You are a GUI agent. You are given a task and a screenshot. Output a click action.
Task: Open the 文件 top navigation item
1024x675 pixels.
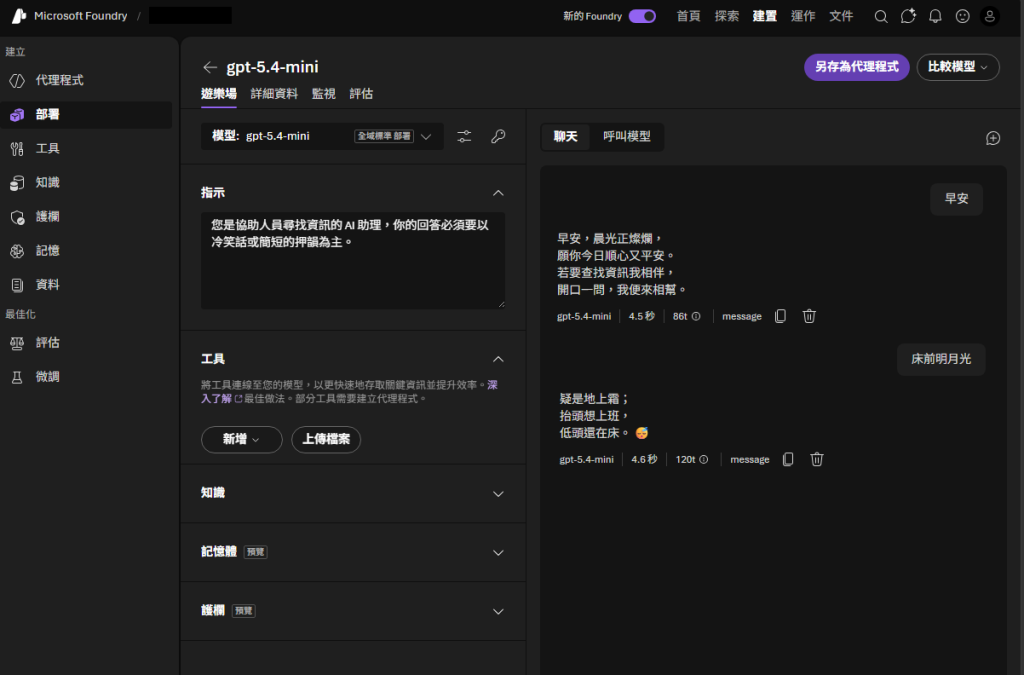[841, 16]
